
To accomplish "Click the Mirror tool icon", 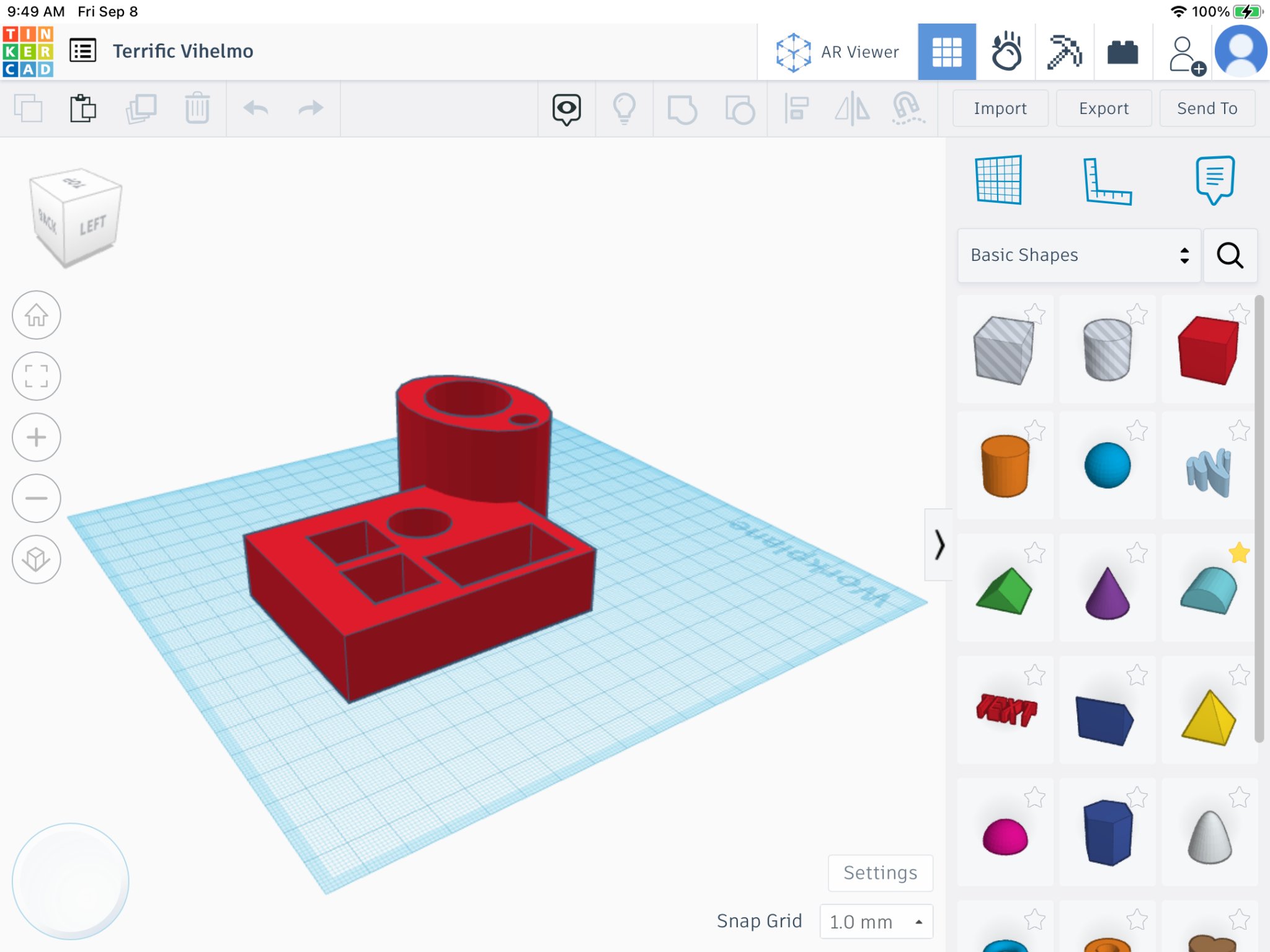I will click(852, 109).
